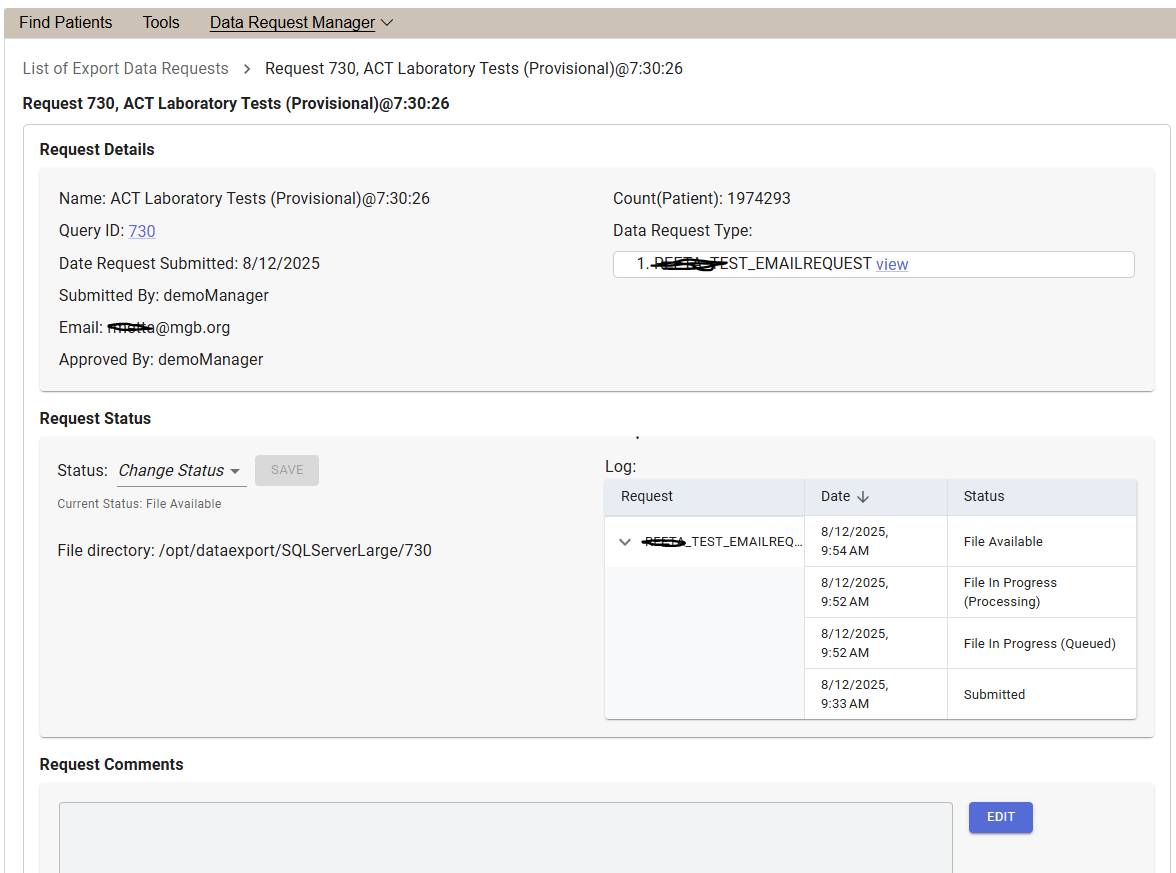Select the File Available log entry
Image resolution: width=1176 pixels, height=873 pixels.
[1003, 541]
